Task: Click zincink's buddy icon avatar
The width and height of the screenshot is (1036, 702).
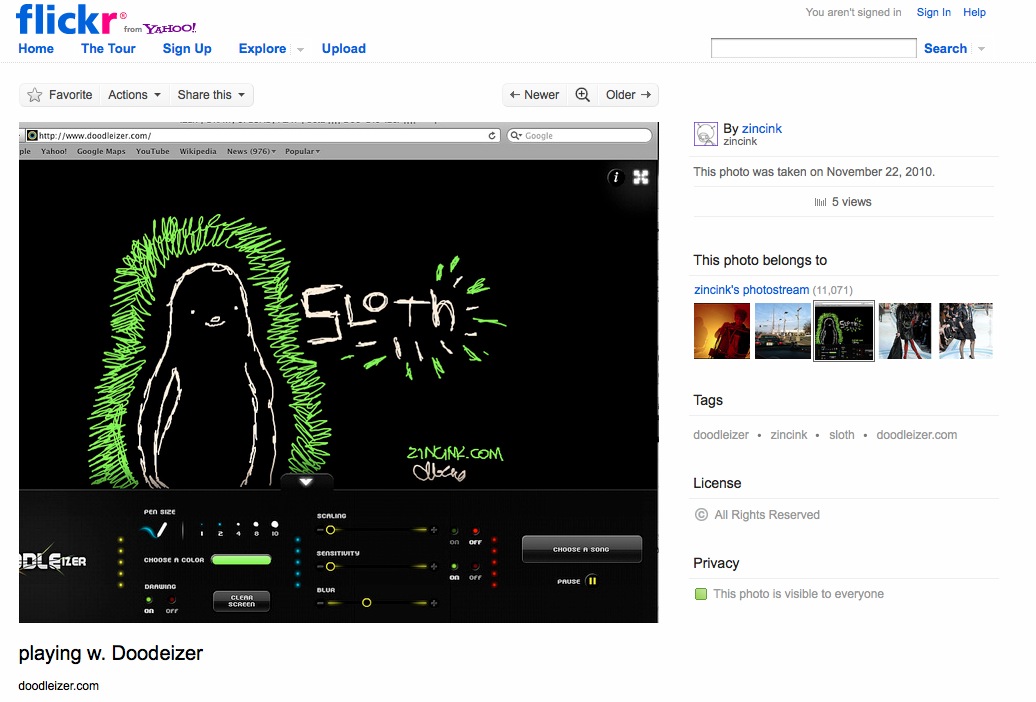Action: pyautogui.click(x=705, y=134)
